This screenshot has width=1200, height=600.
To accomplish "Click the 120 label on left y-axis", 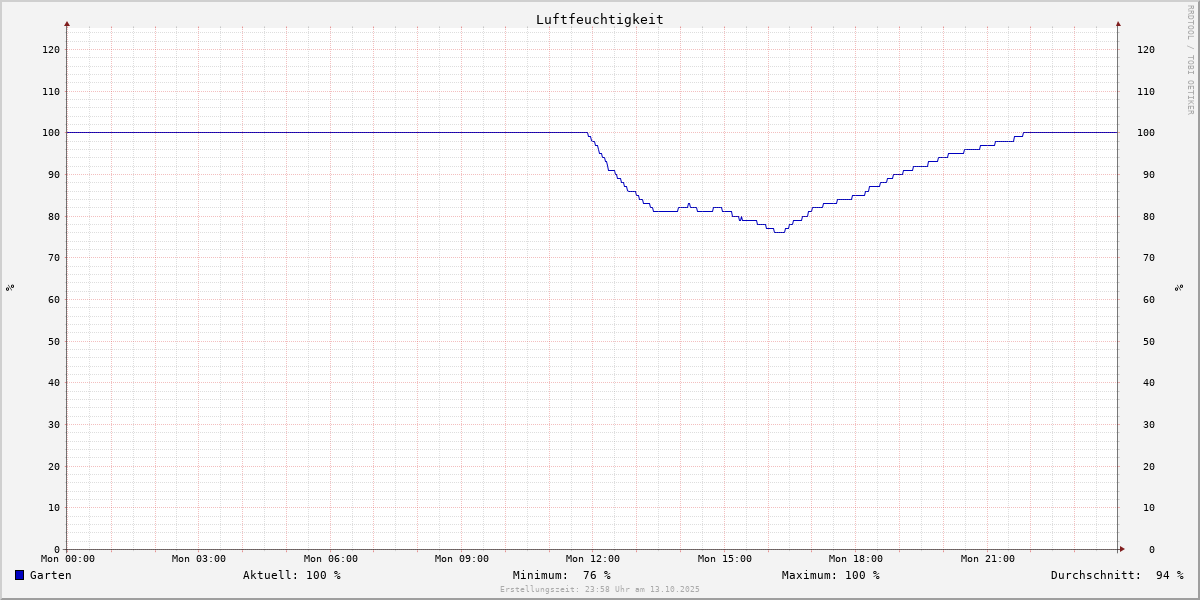I will [50, 49].
